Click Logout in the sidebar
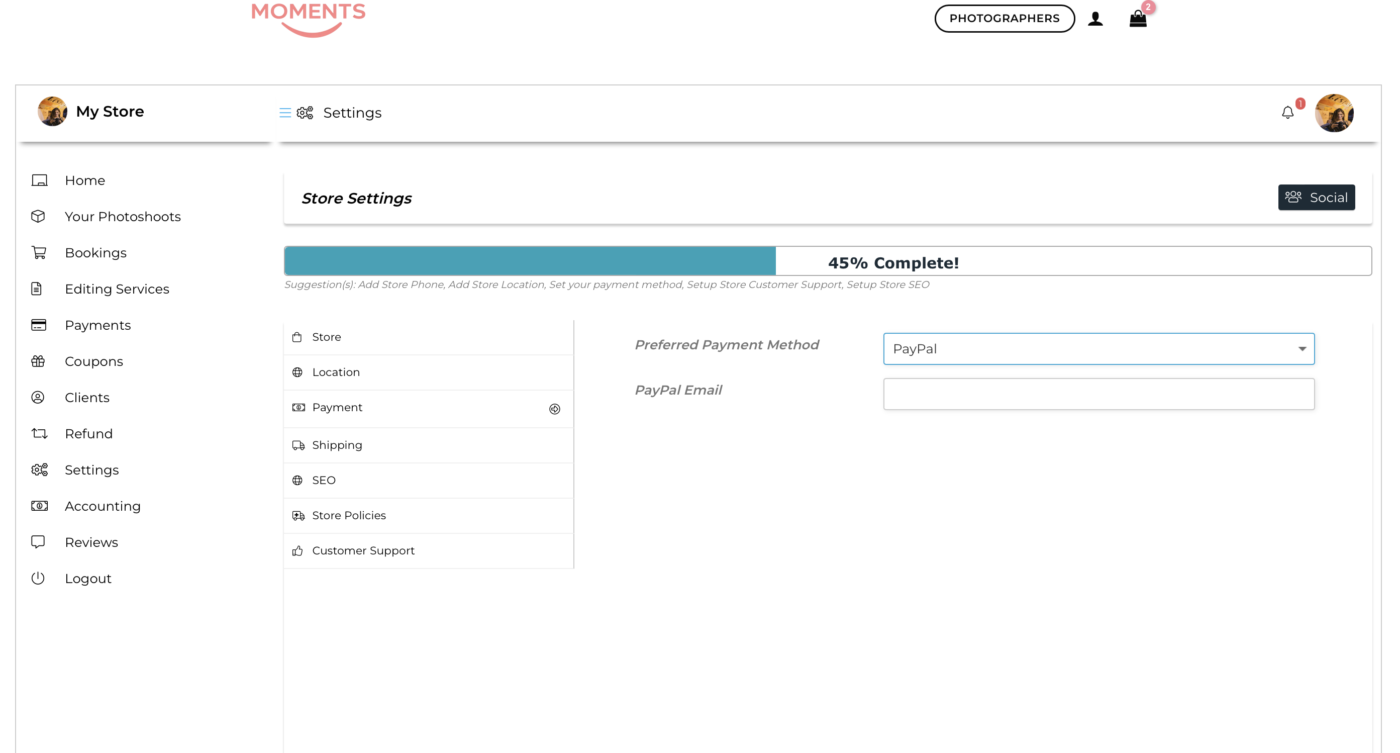Image resolution: width=1400 pixels, height=753 pixels. (x=88, y=579)
